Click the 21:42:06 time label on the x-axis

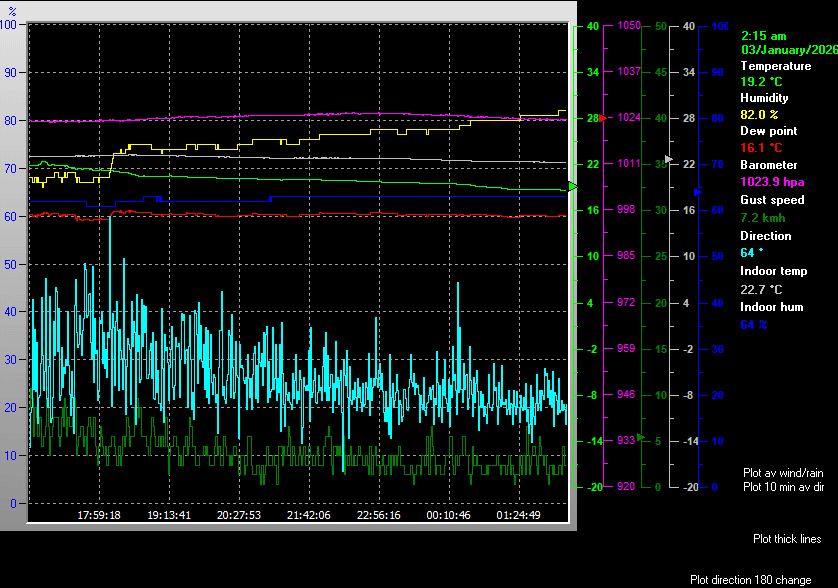308,515
